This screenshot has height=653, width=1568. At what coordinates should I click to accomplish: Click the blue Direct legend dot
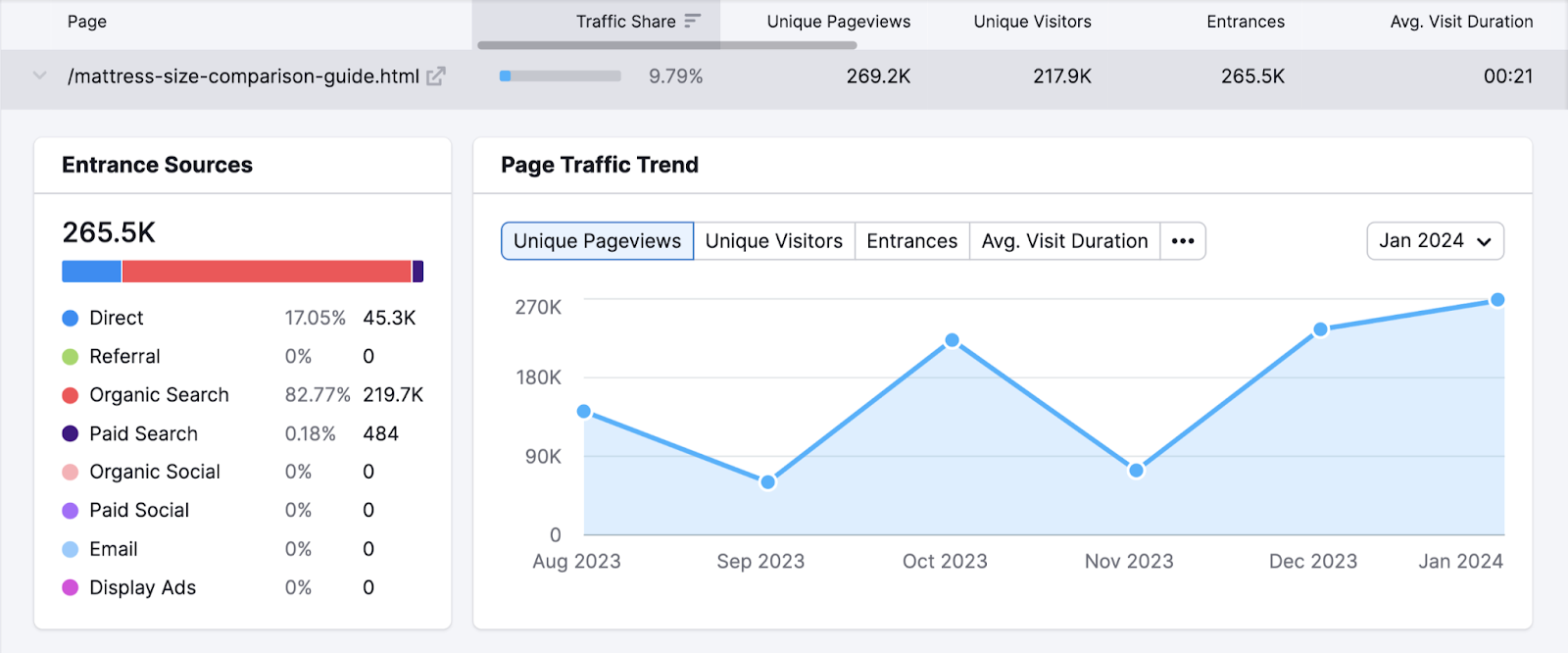pos(71,318)
